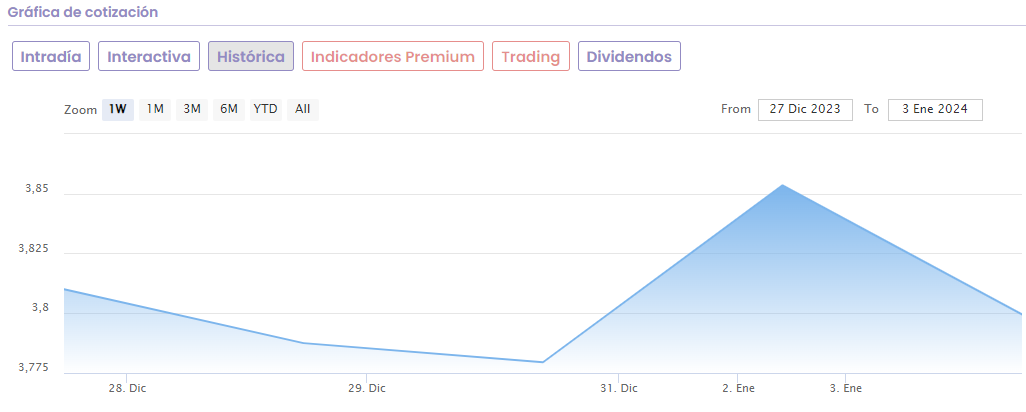The height and width of the screenshot is (412, 1026).
Task: Open Indicadores Premium tab
Action: click(x=393, y=57)
